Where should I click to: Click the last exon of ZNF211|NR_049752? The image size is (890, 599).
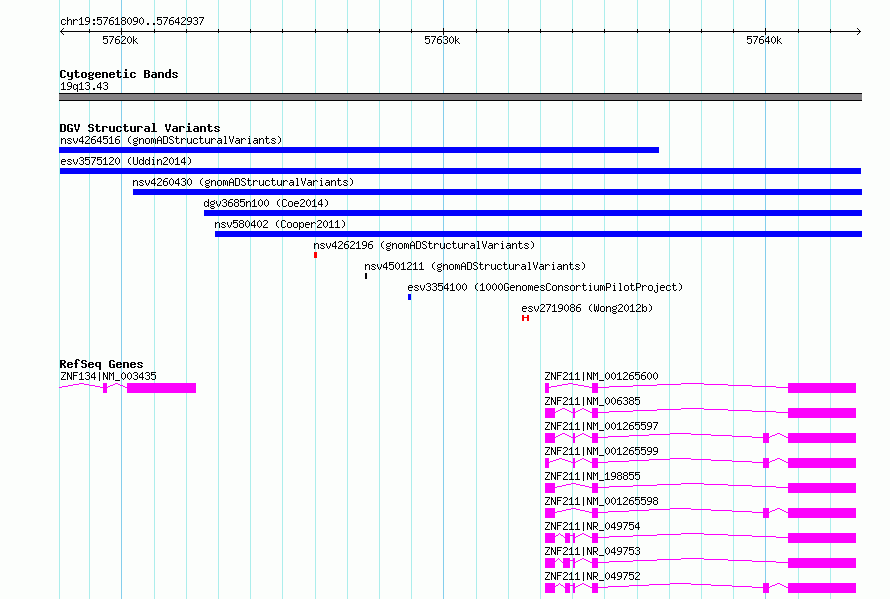click(x=822, y=588)
